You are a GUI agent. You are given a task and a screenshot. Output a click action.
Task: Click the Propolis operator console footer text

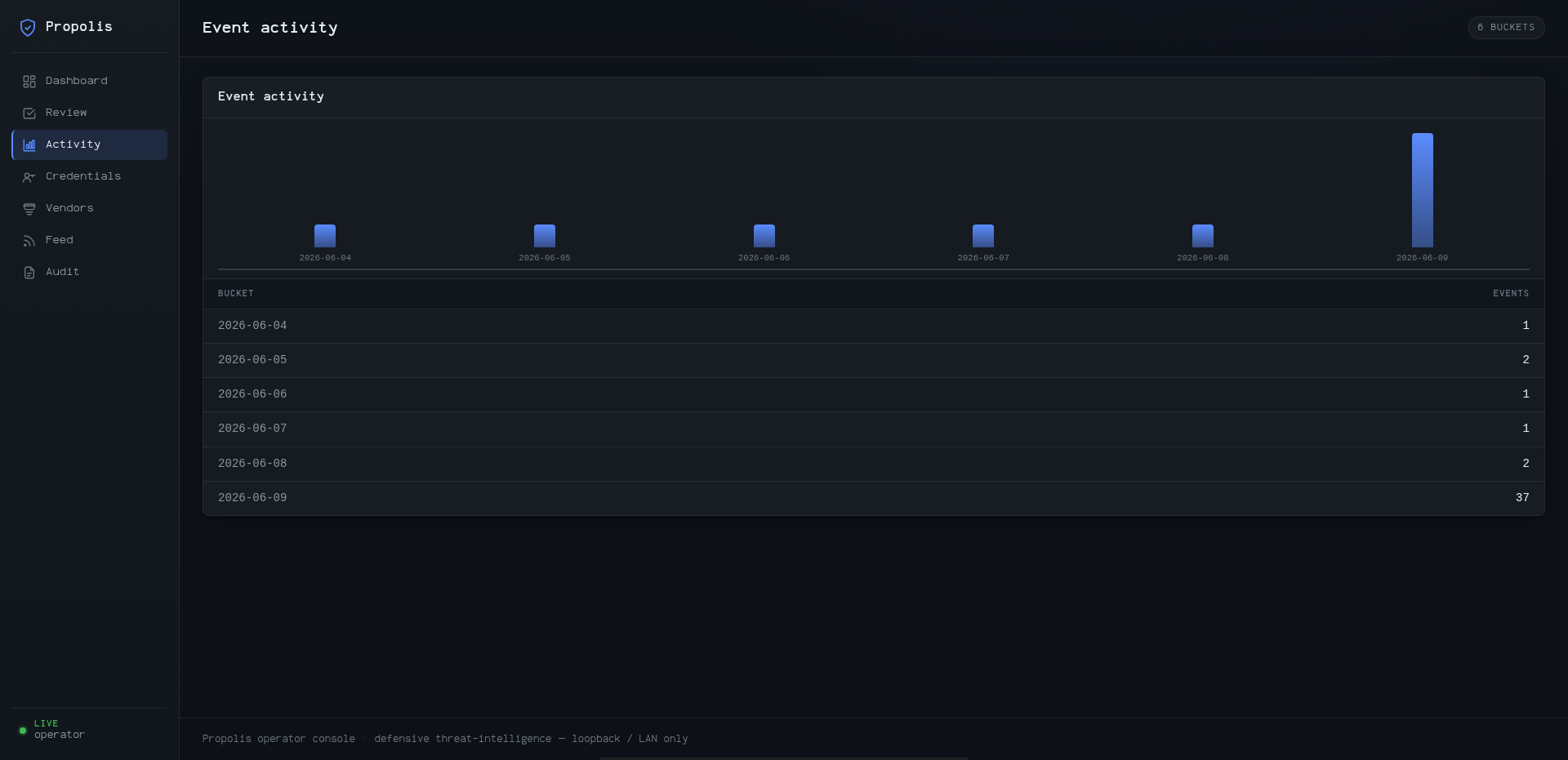pos(278,739)
